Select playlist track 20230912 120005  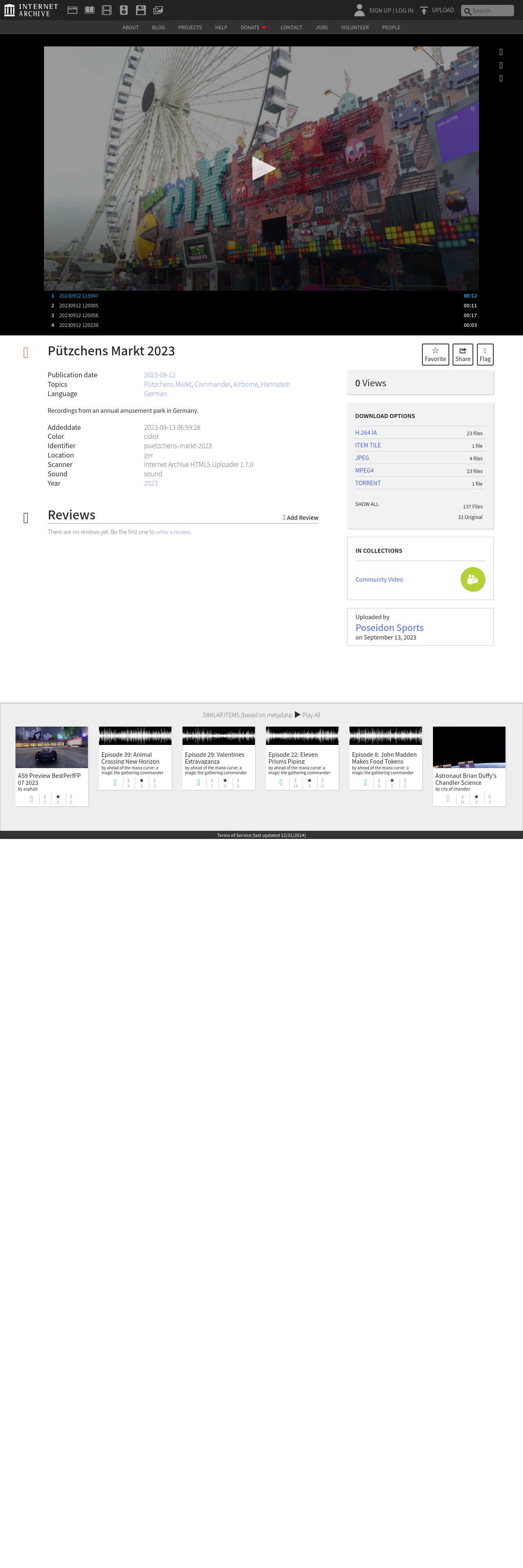[261, 306]
